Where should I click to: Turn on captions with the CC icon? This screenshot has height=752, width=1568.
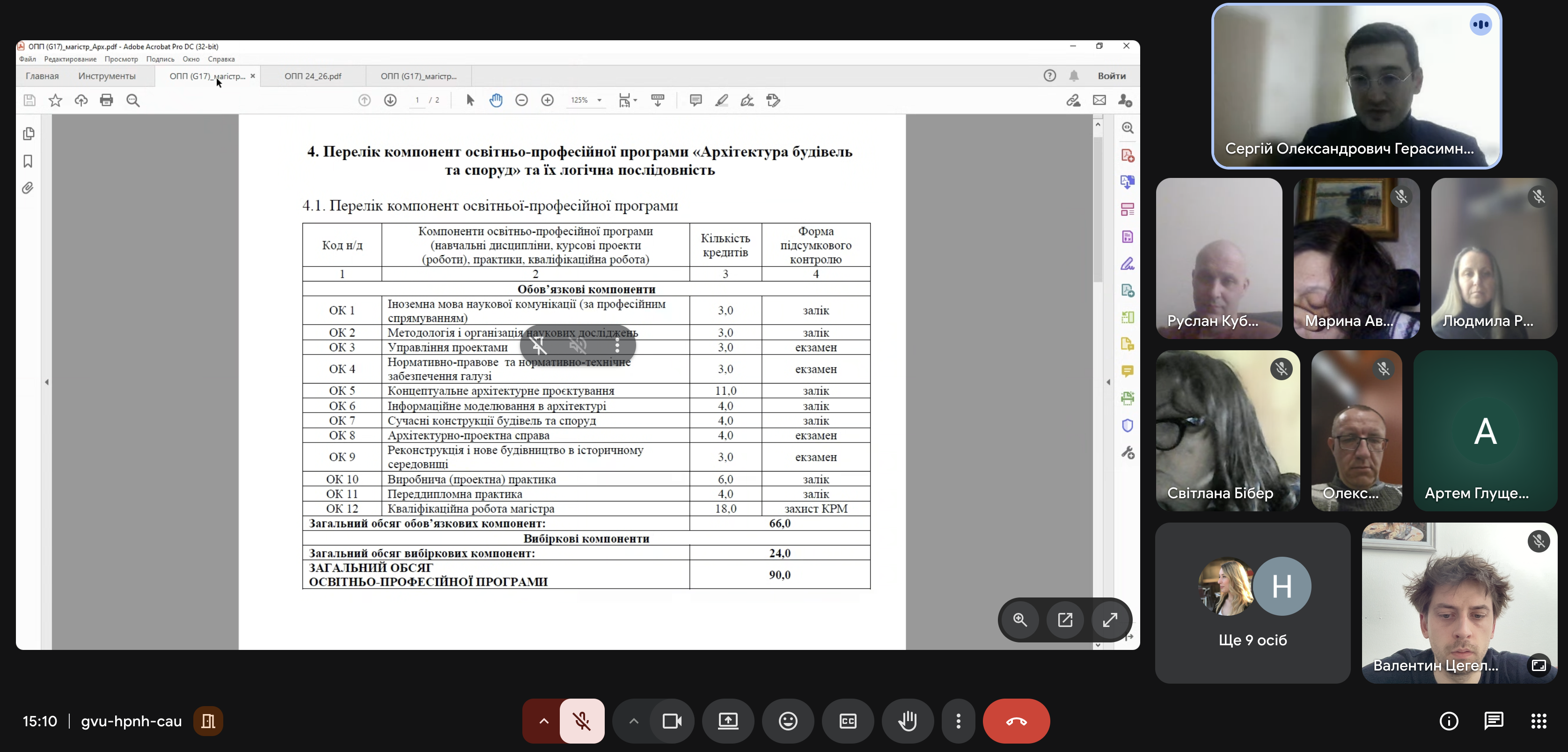coord(847,721)
